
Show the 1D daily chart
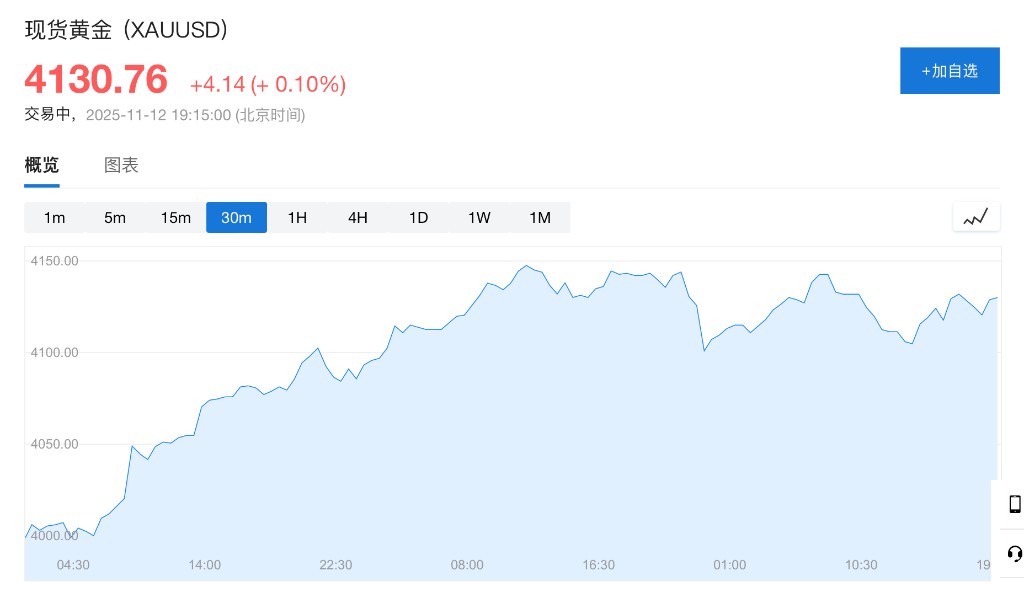click(x=418, y=217)
